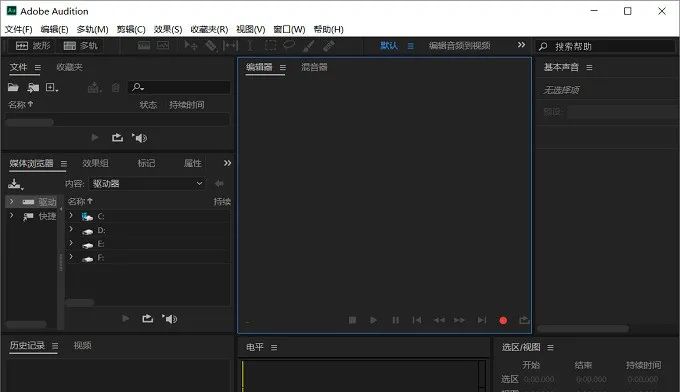The width and height of the screenshot is (680, 392).
Task: Toggle loop playback in Files panel
Action: coord(118,138)
